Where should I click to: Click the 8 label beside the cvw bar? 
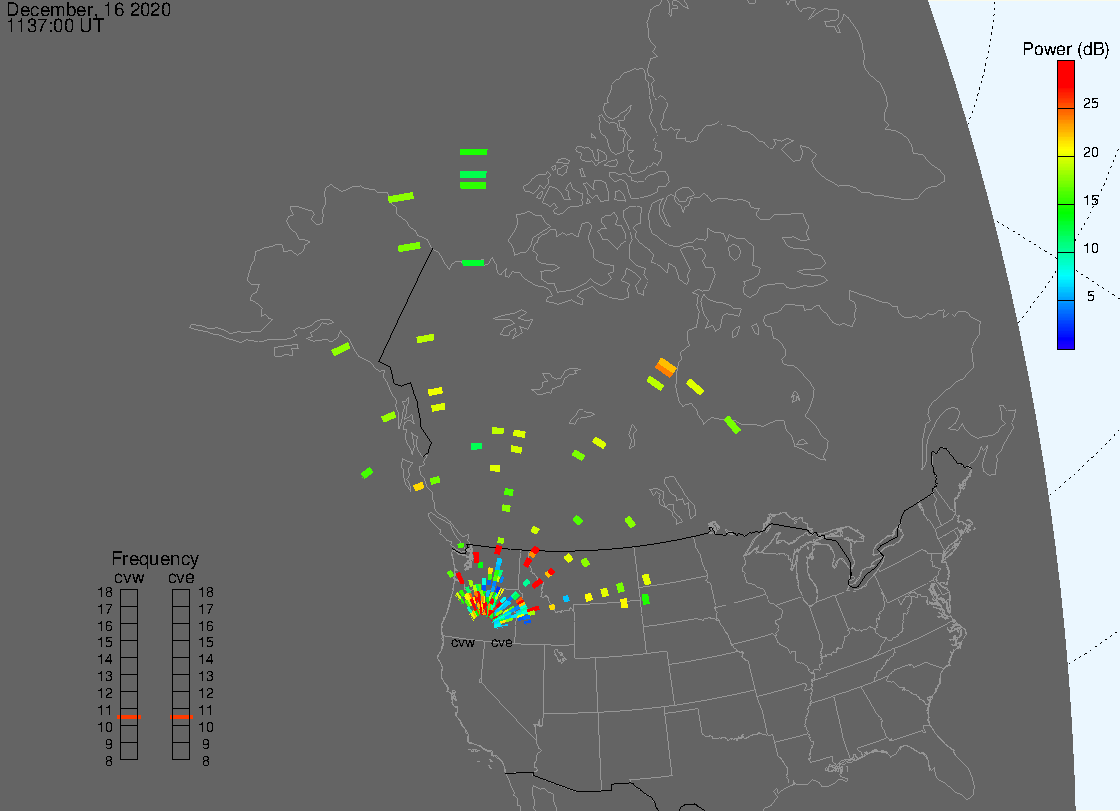109,762
